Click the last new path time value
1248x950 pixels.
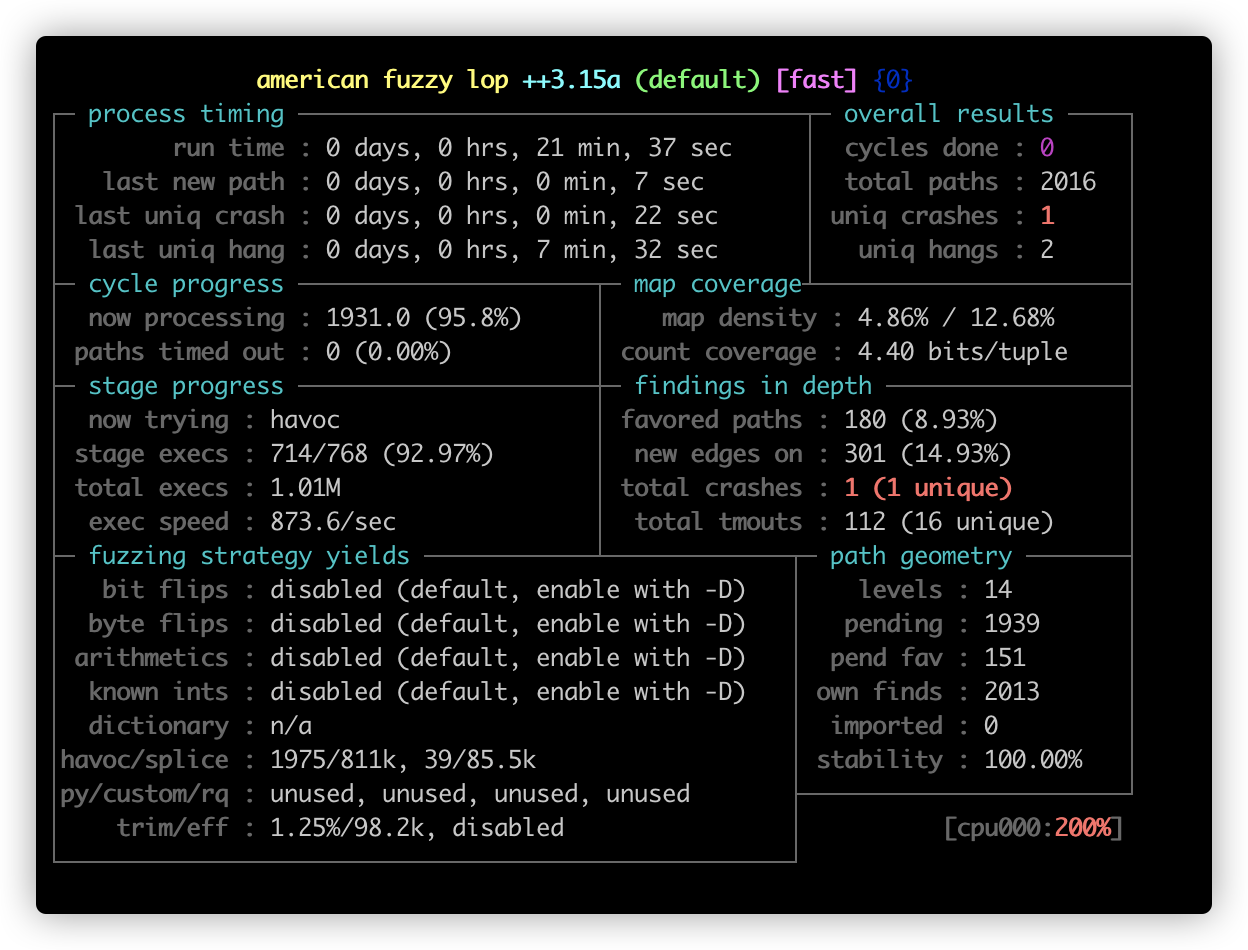(x=515, y=182)
